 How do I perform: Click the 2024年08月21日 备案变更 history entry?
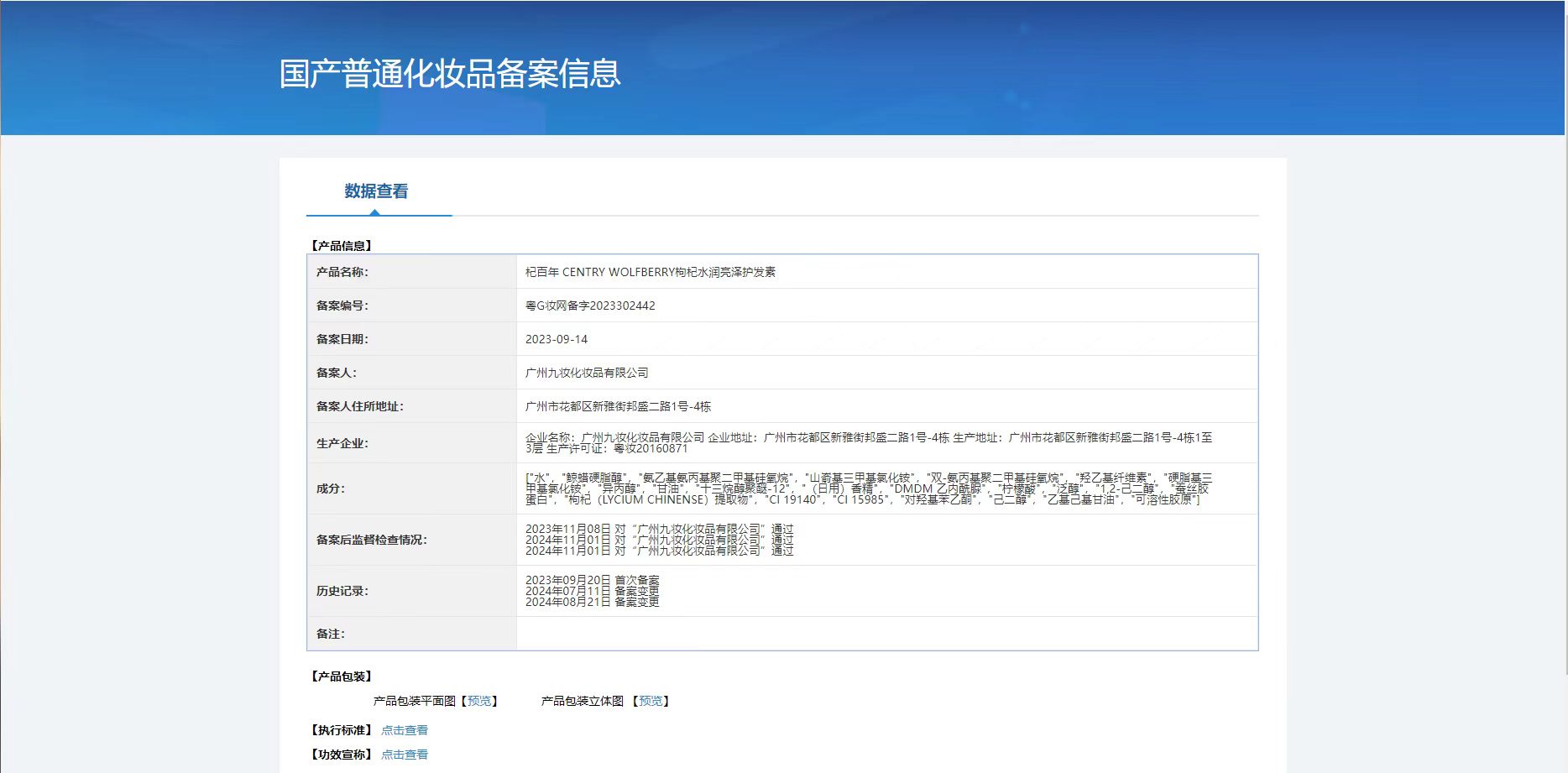[592, 602]
